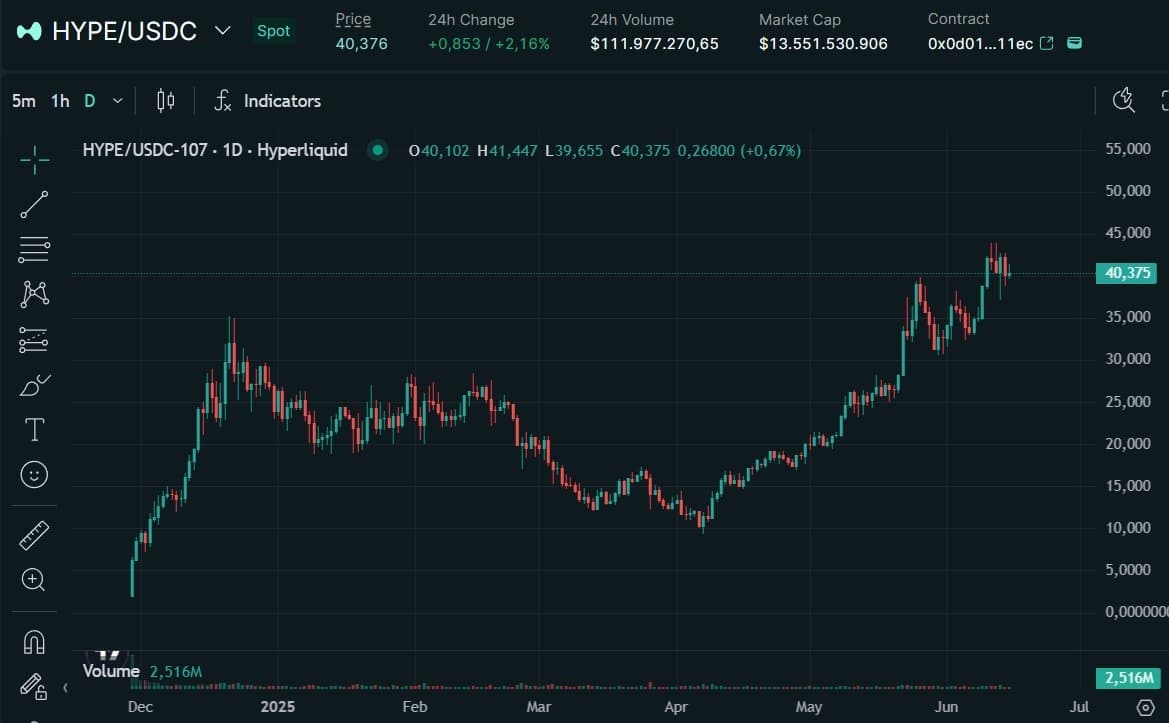Viewport: 1169px width, 723px height.
Task: Open the timeframe interval dropdown arrow
Action: [x=118, y=101]
